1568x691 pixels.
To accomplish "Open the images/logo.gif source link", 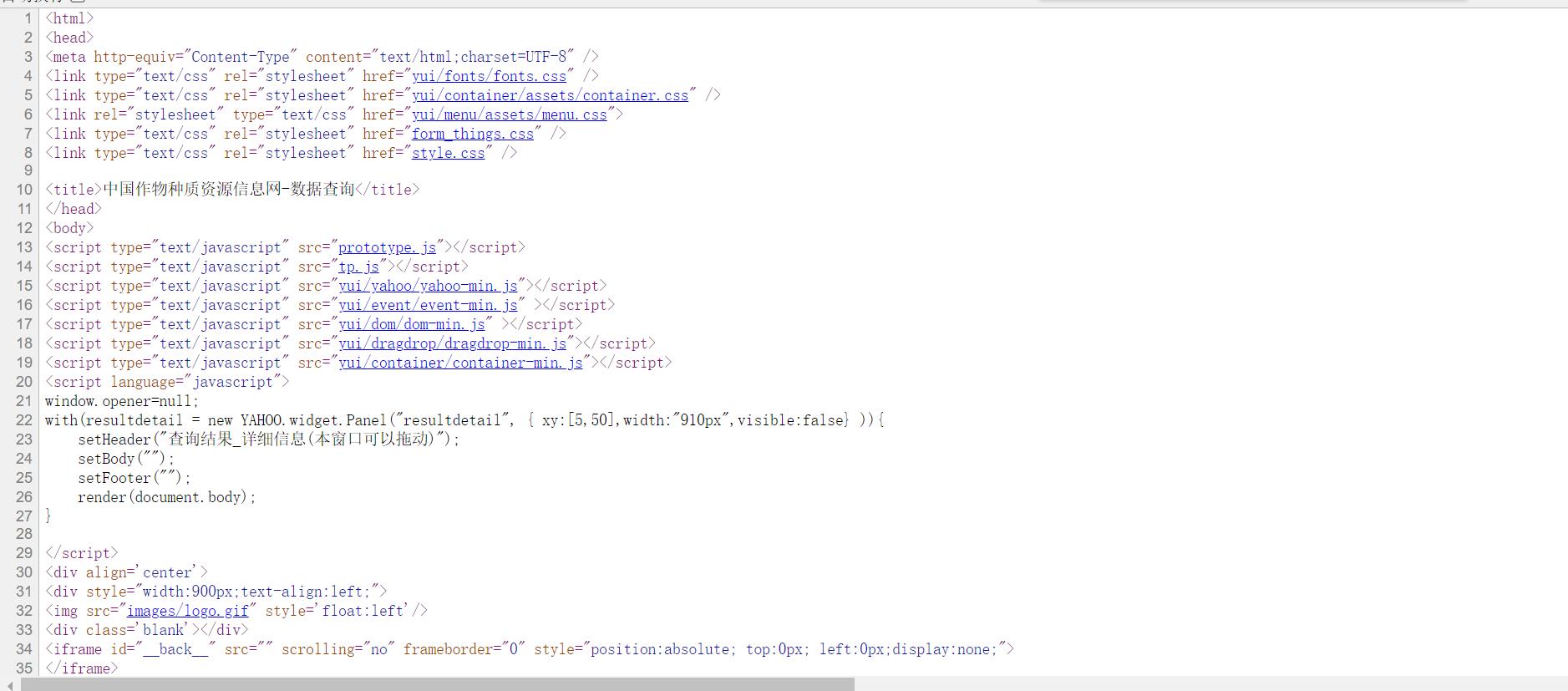I will pos(188,611).
